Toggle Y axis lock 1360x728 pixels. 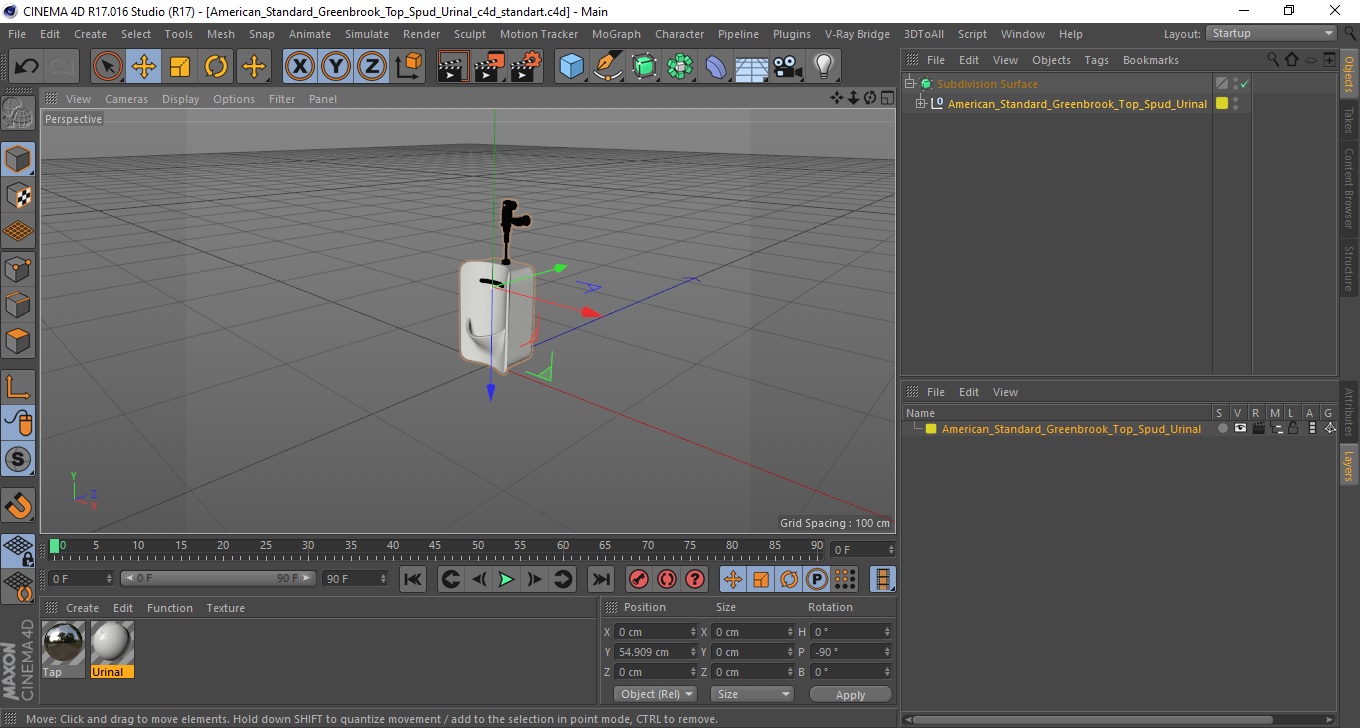click(336, 67)
